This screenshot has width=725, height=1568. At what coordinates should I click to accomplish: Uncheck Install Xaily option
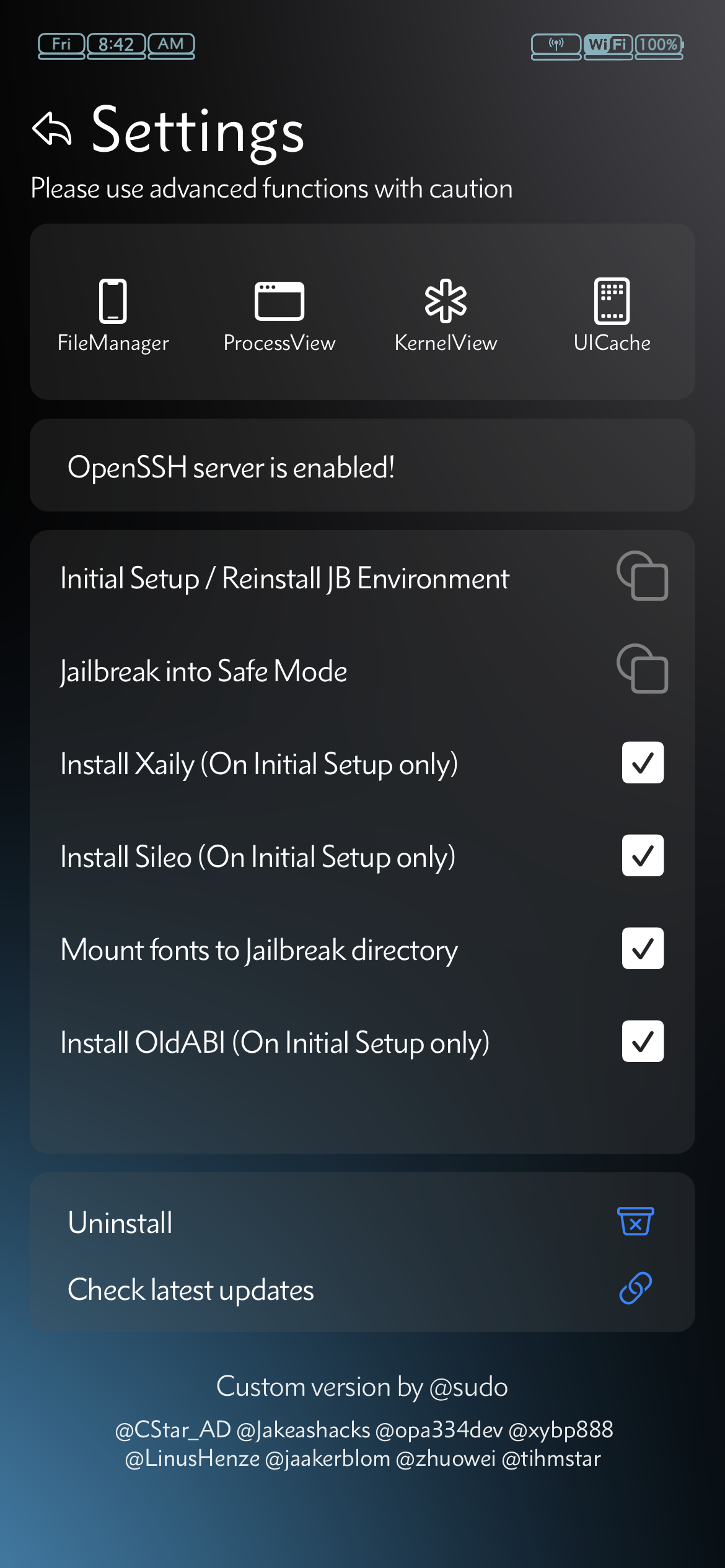pyautogui.click(x=642, y=763)
